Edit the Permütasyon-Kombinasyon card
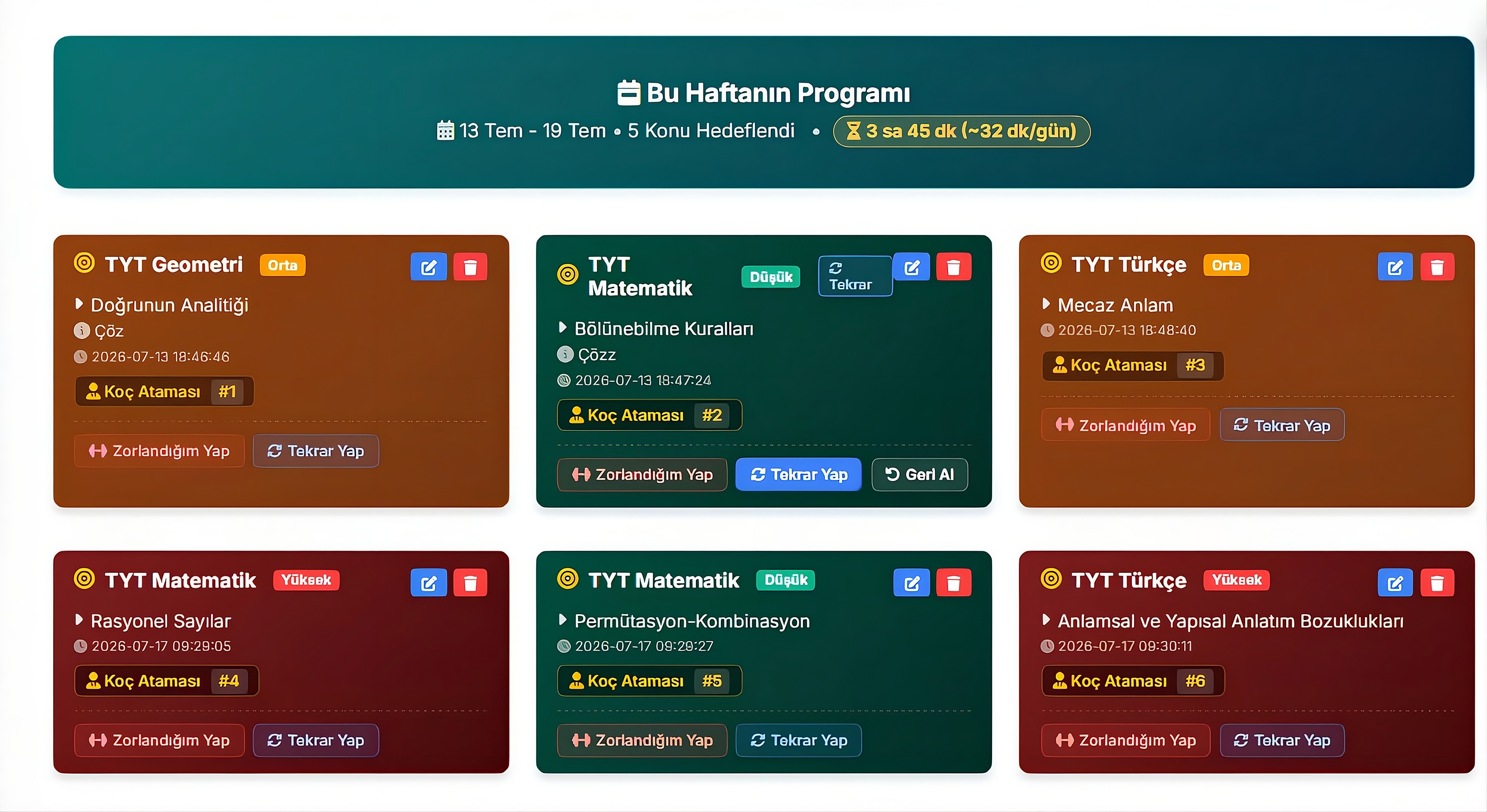Viewport: 1487px width, 812px height. [911, 583]
